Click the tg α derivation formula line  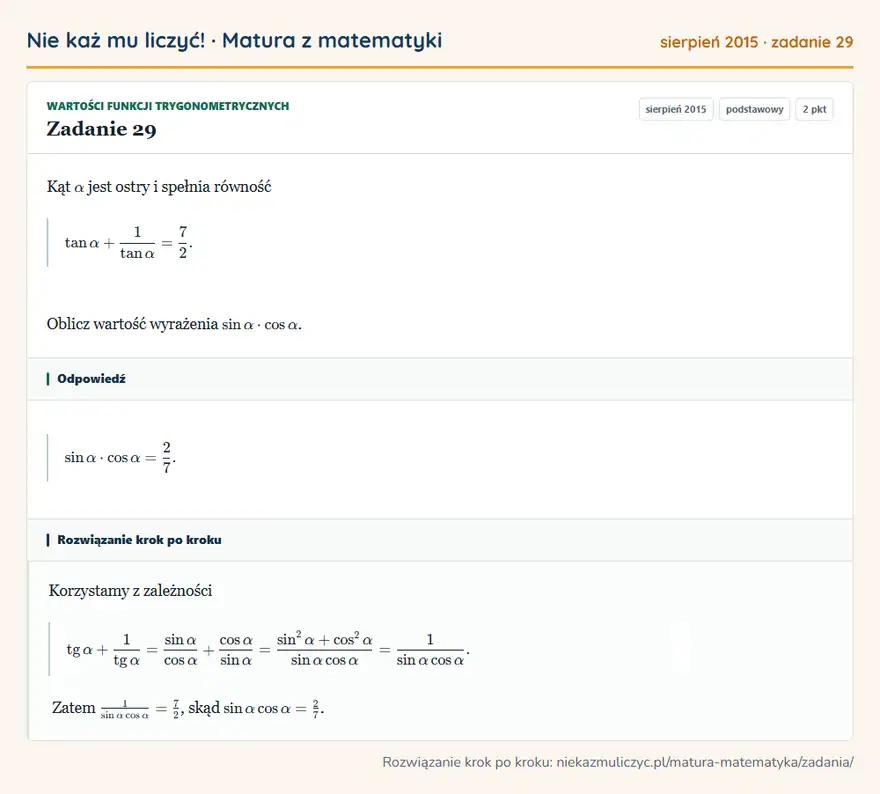tap(268, 649)
